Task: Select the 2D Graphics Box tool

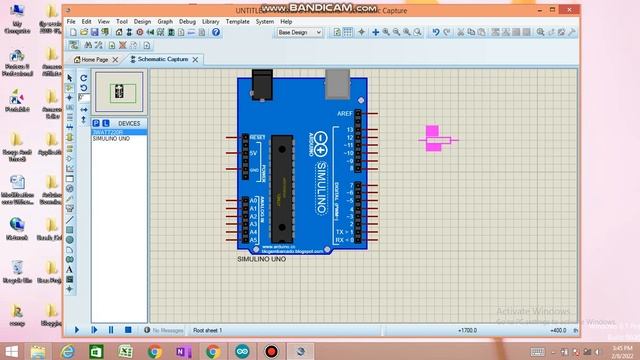Action: [70, 230]
